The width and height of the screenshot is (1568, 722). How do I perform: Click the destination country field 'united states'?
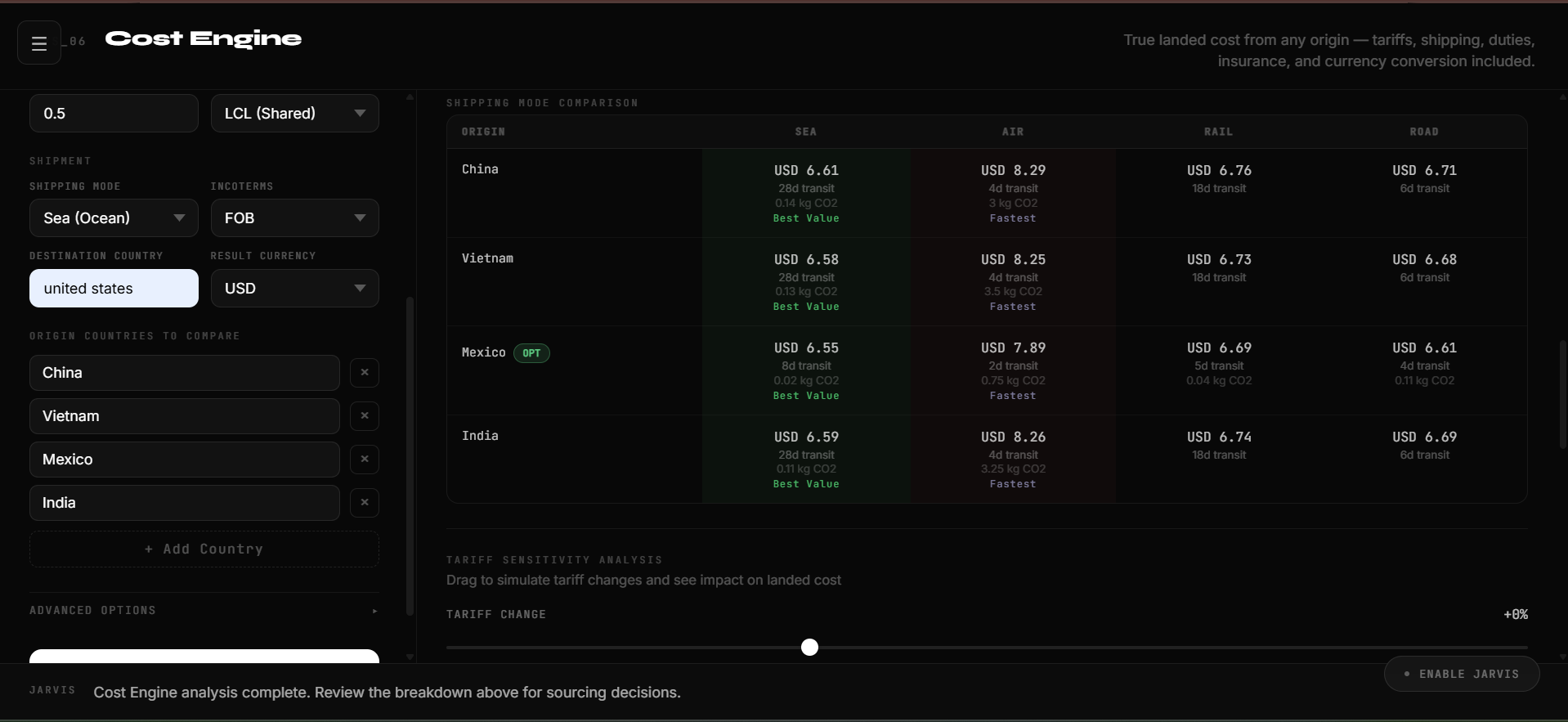(114, 289)
